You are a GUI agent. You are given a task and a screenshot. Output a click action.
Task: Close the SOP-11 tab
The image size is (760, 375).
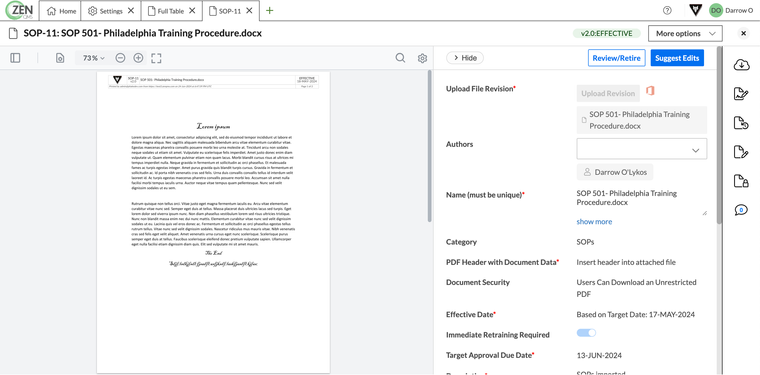[249, 11]
